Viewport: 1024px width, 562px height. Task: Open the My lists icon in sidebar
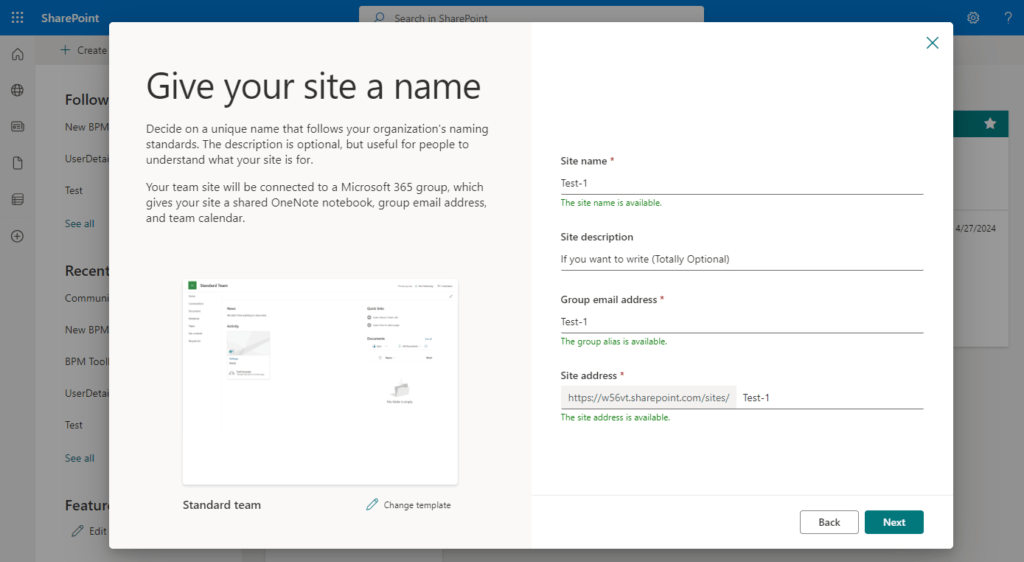18,199
